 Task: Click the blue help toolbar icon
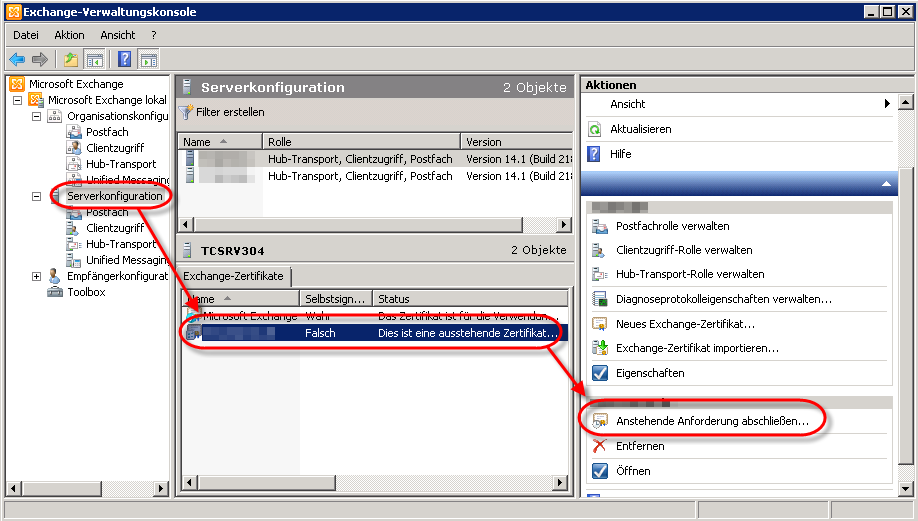point(125,60)
